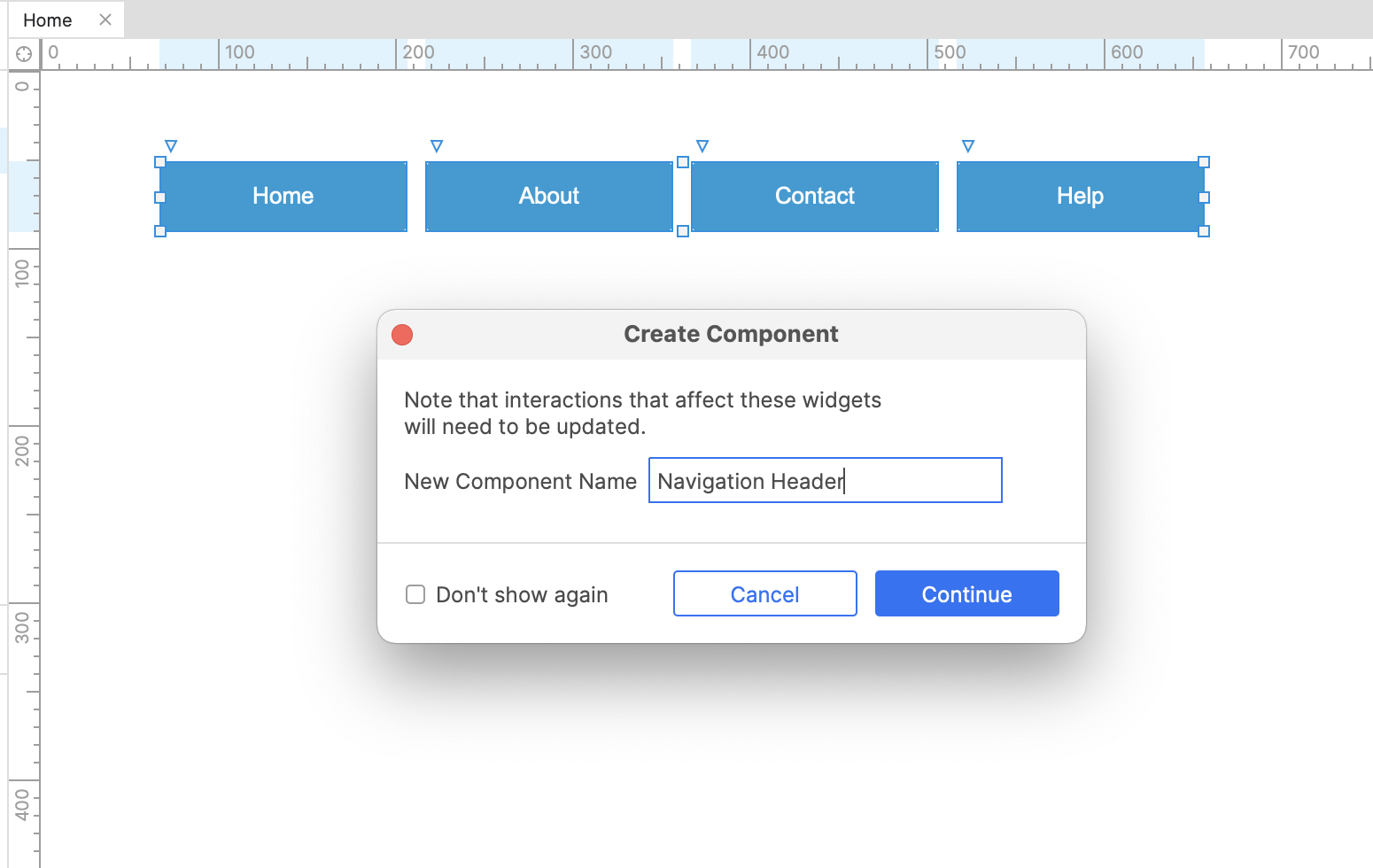Select the Contact button widget on canvas

815,197
